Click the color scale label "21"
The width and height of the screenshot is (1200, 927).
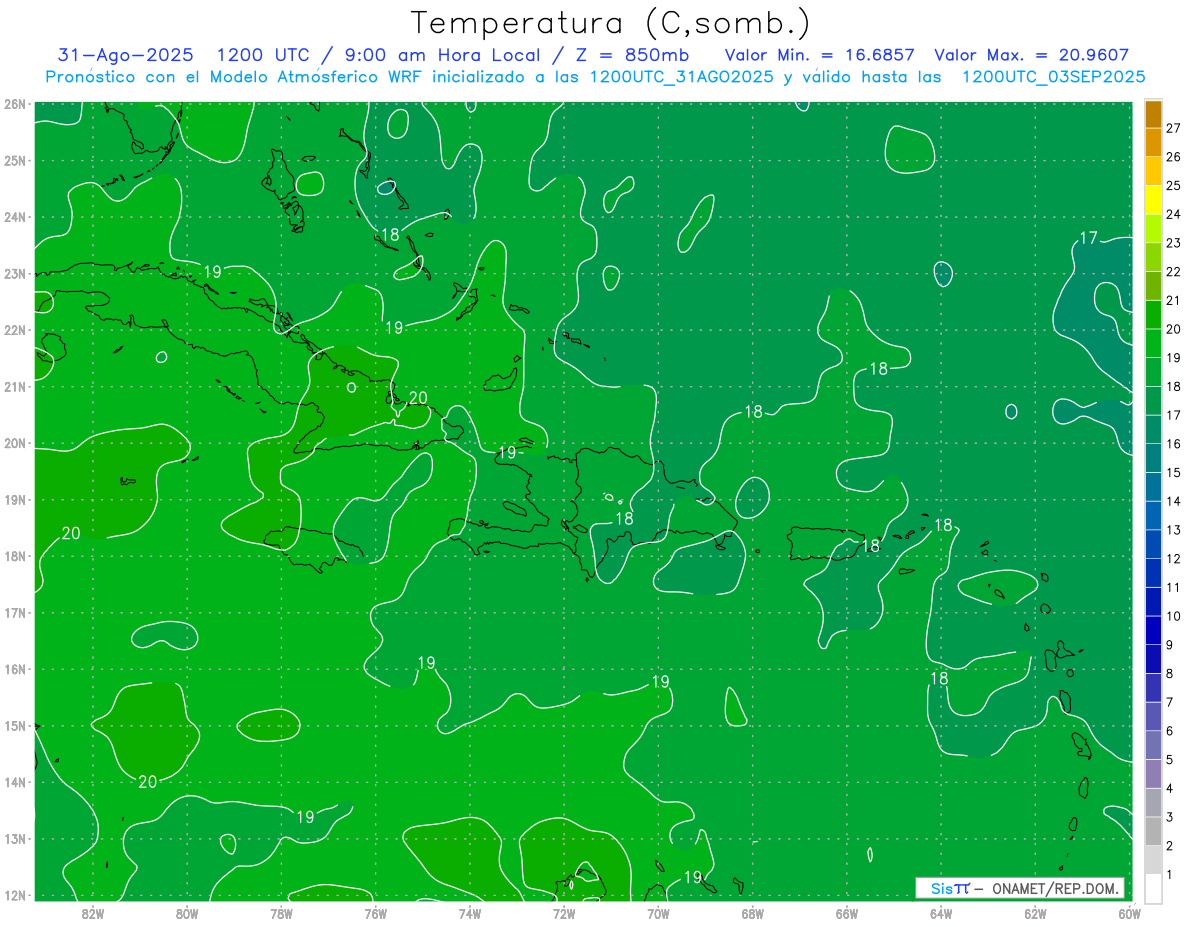(x=1174, y=300)
